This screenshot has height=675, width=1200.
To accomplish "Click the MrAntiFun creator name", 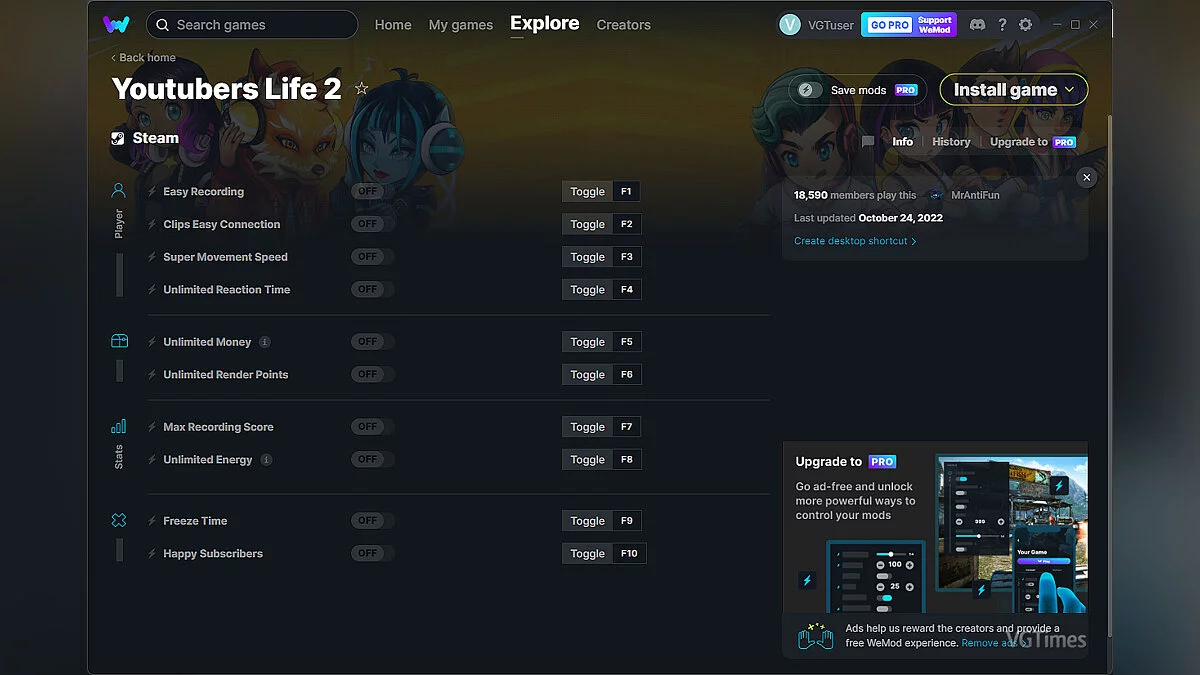I will 975,195.
